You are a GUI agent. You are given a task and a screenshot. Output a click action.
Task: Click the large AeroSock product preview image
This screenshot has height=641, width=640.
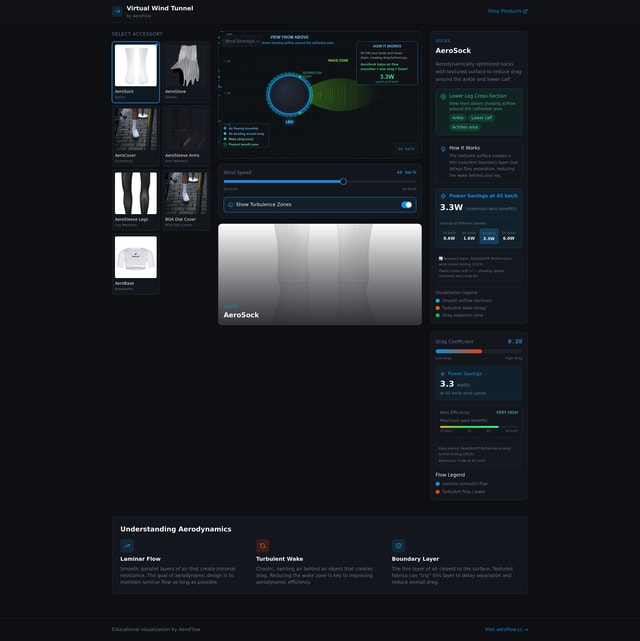(x=320, y=274)
